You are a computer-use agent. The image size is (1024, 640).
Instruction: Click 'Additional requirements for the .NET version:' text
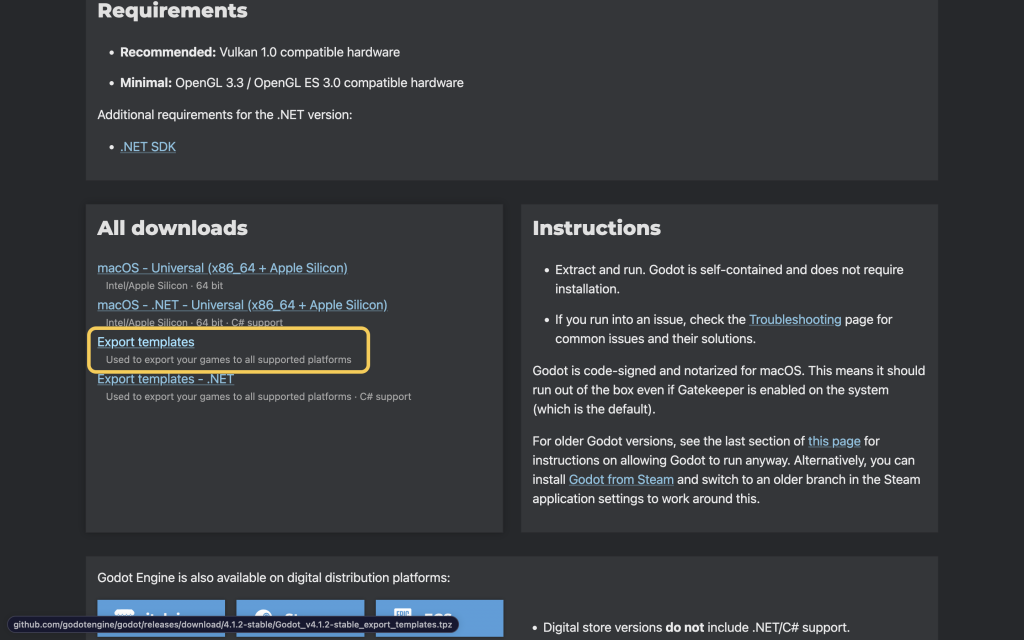pos(225,115)
